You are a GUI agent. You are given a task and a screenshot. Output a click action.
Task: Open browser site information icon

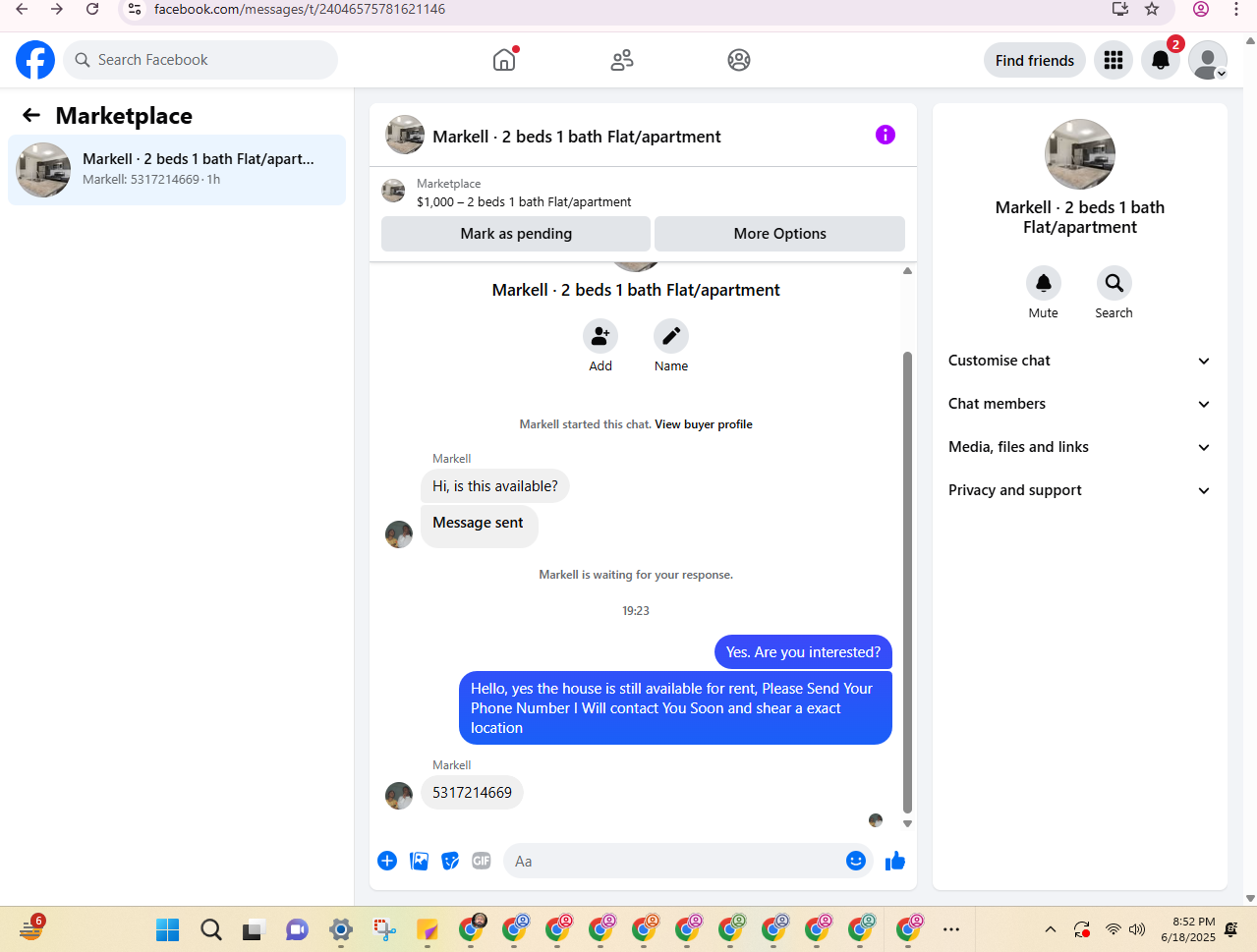point(135,9)
